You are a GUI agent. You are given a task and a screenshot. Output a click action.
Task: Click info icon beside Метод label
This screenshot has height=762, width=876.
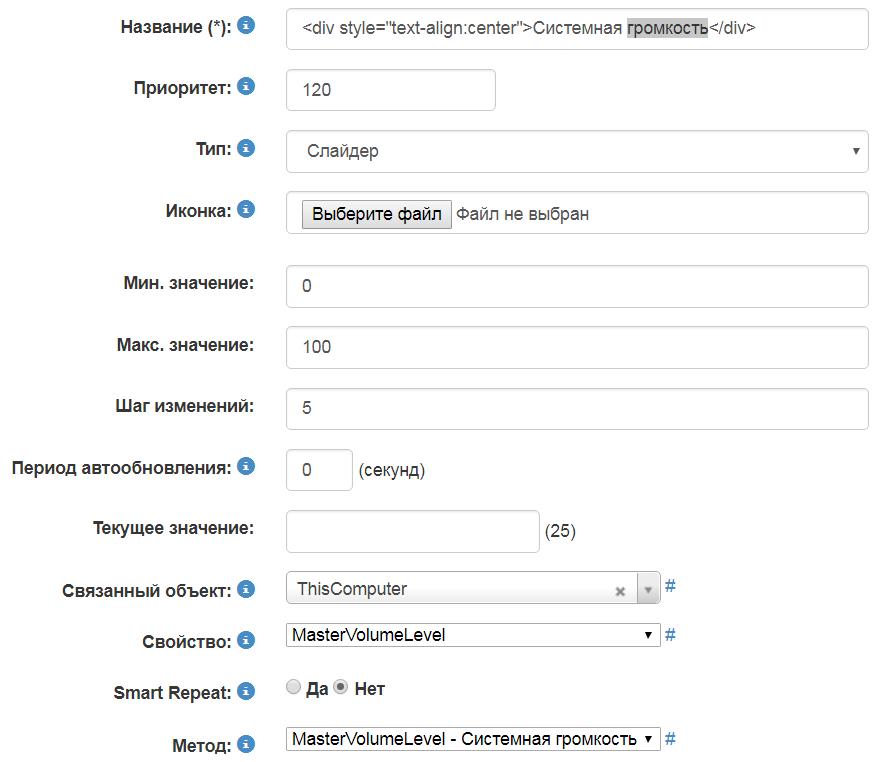tap(246, 743)
